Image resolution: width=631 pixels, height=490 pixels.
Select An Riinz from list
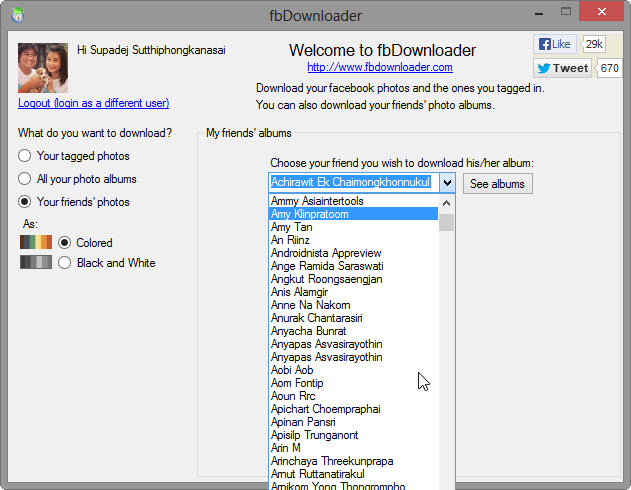pyautogui.click(x=353, y=240)
